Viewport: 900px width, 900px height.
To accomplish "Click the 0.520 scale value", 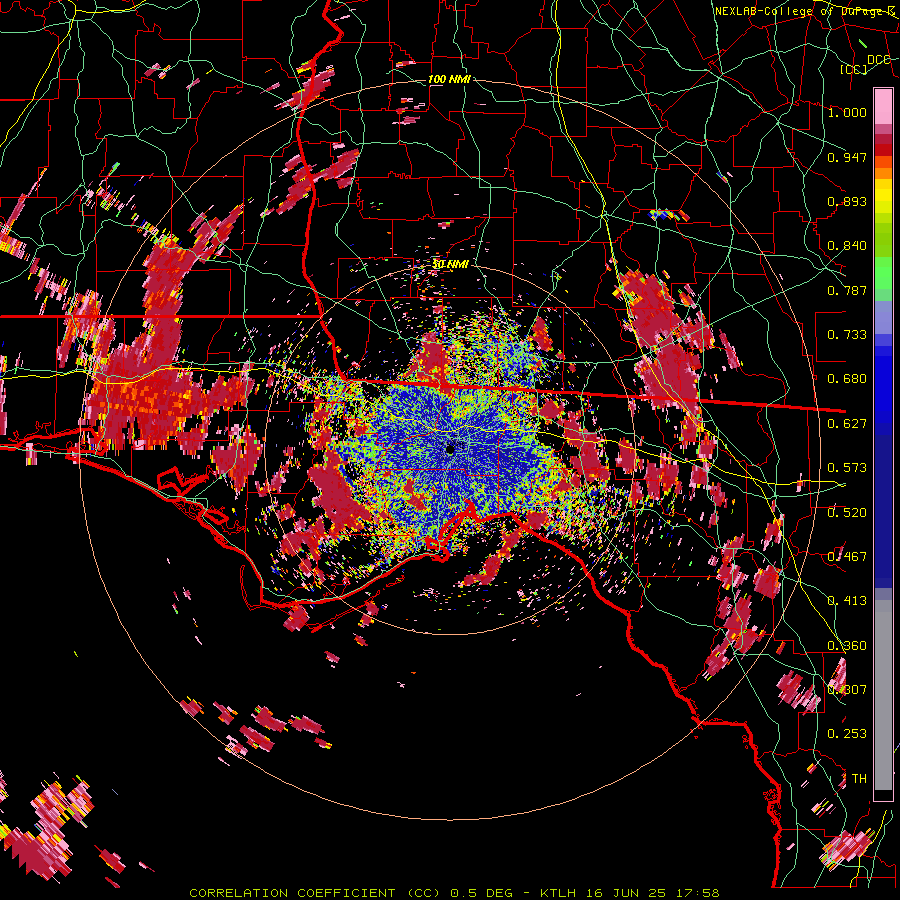I will [847, 513].
